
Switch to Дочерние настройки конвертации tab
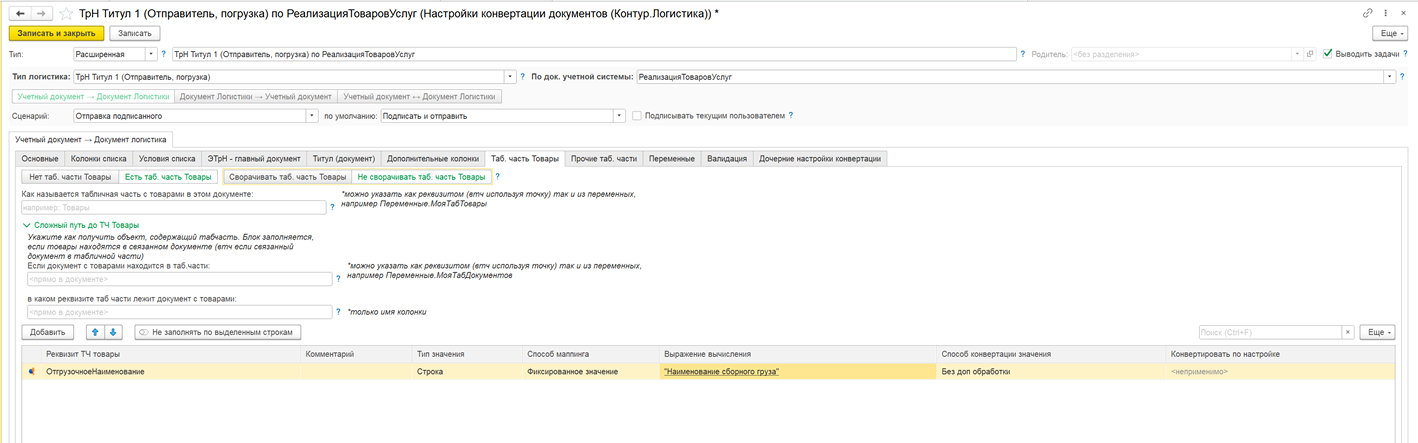(x=820, y=158)
